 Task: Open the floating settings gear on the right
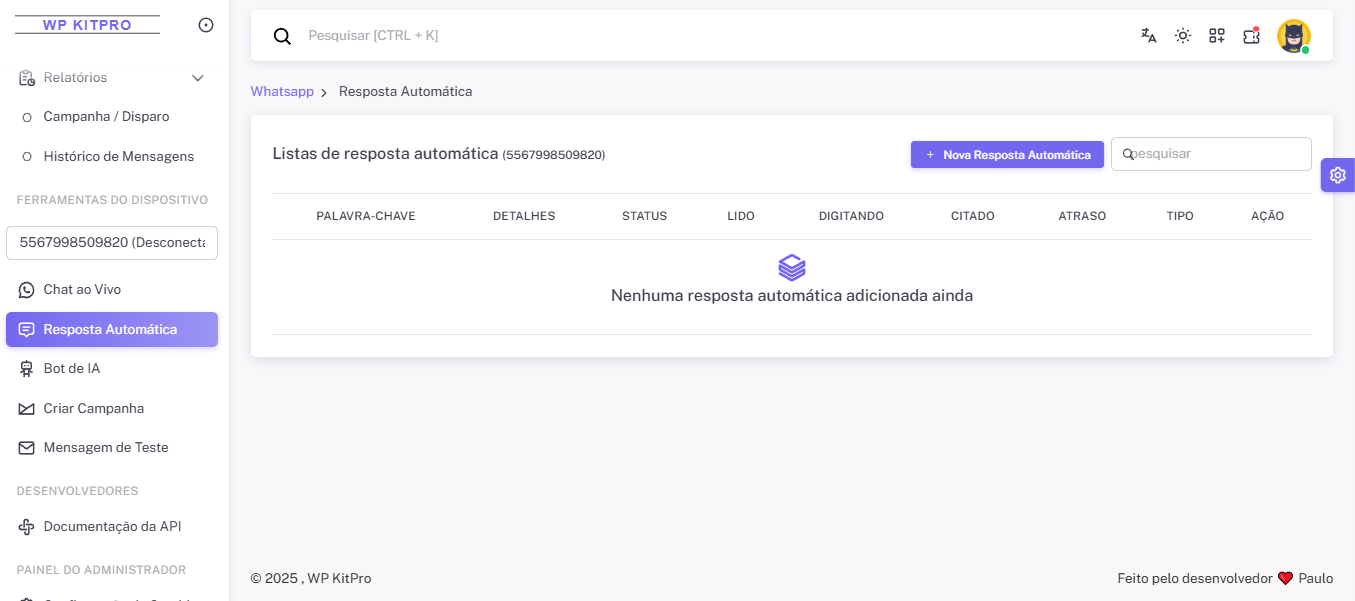1338,174
